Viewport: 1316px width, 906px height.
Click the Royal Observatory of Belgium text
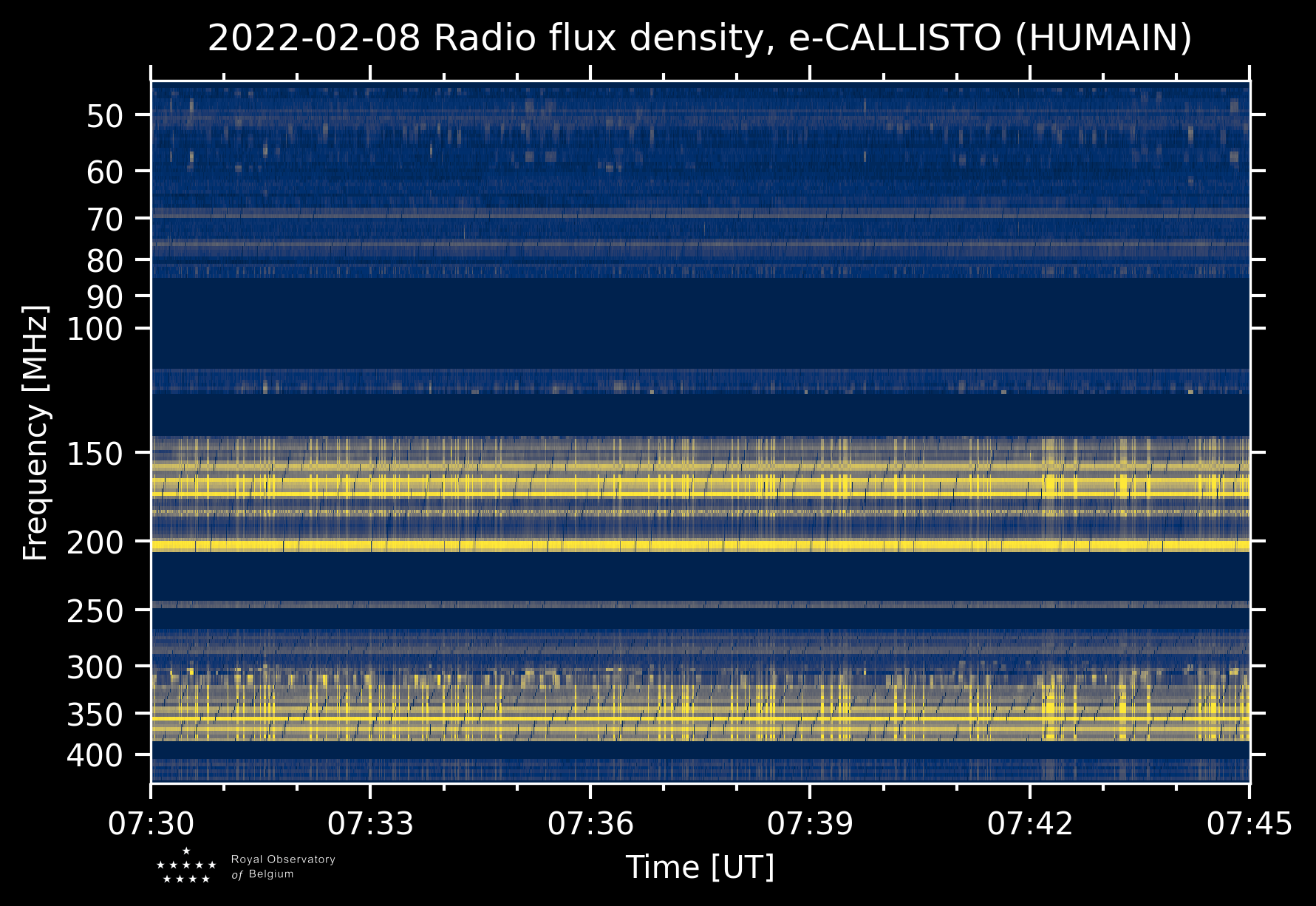click(283, 867)
